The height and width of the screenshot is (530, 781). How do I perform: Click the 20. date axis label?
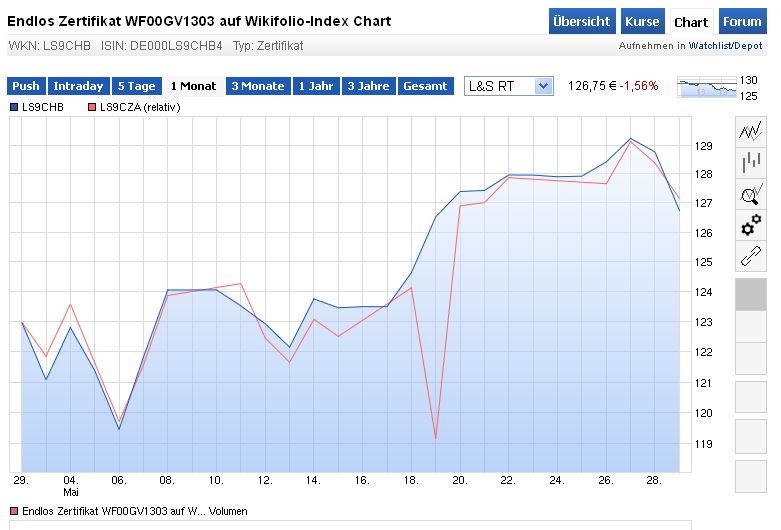[459, 480]
